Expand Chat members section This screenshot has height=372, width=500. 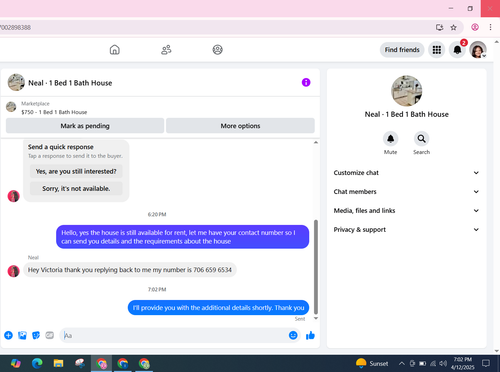point(407,192)
